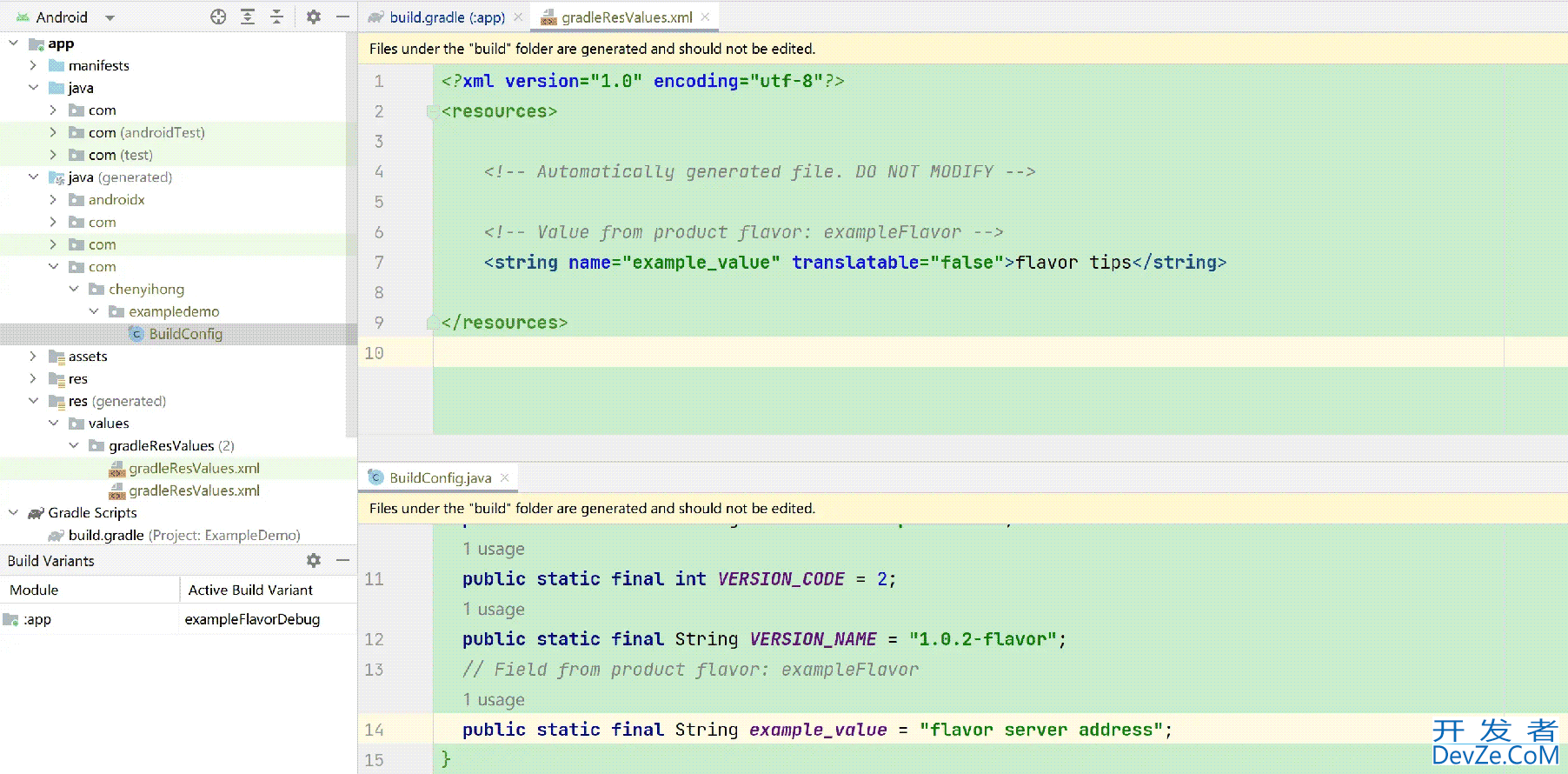Viewport: 1568px width, 774px height.
Task: Click the collapse all icon in project toolbar
Action: tap(276, 17)
